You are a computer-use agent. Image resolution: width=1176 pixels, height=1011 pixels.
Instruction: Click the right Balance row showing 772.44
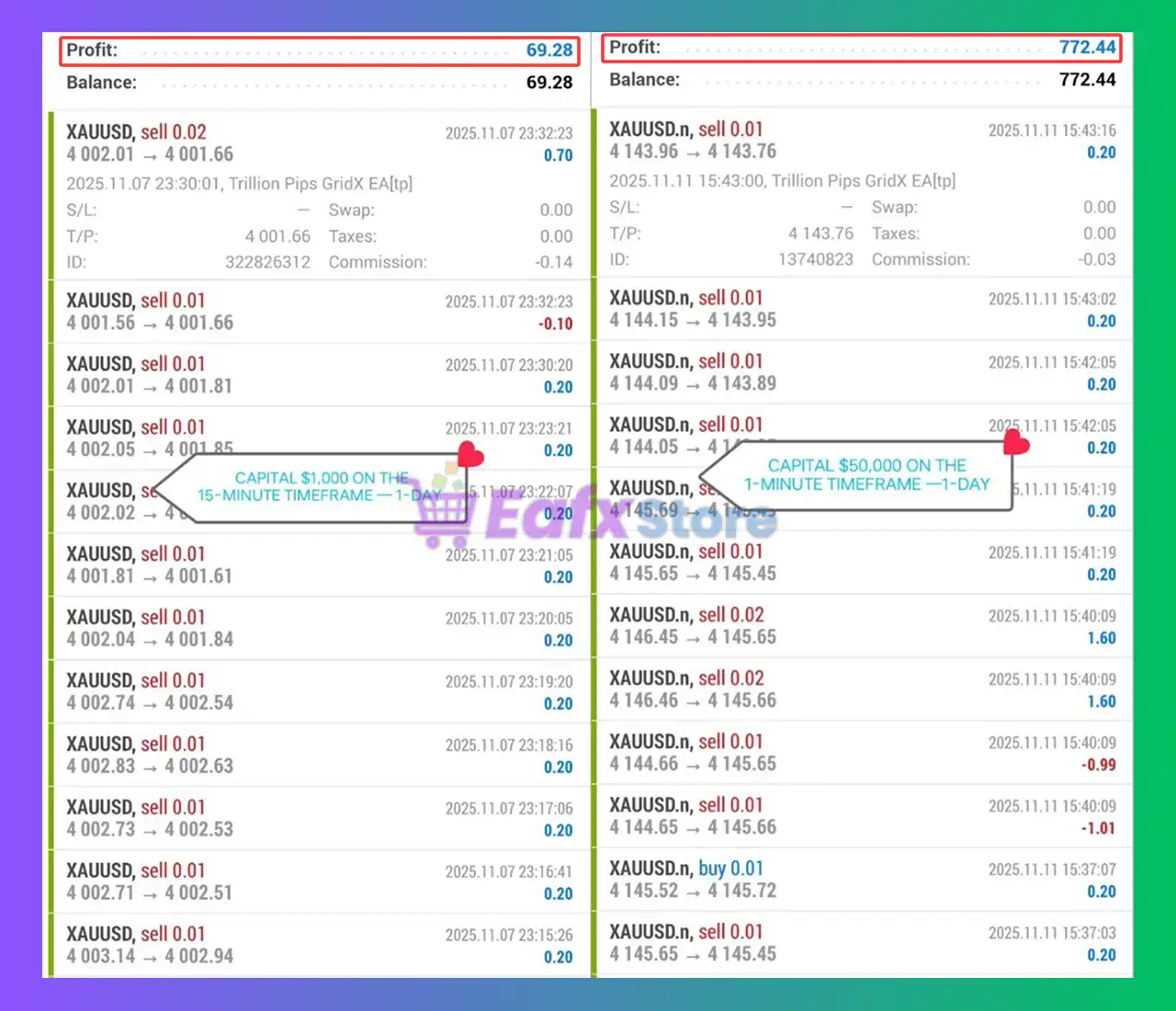[x=862, y=80]
